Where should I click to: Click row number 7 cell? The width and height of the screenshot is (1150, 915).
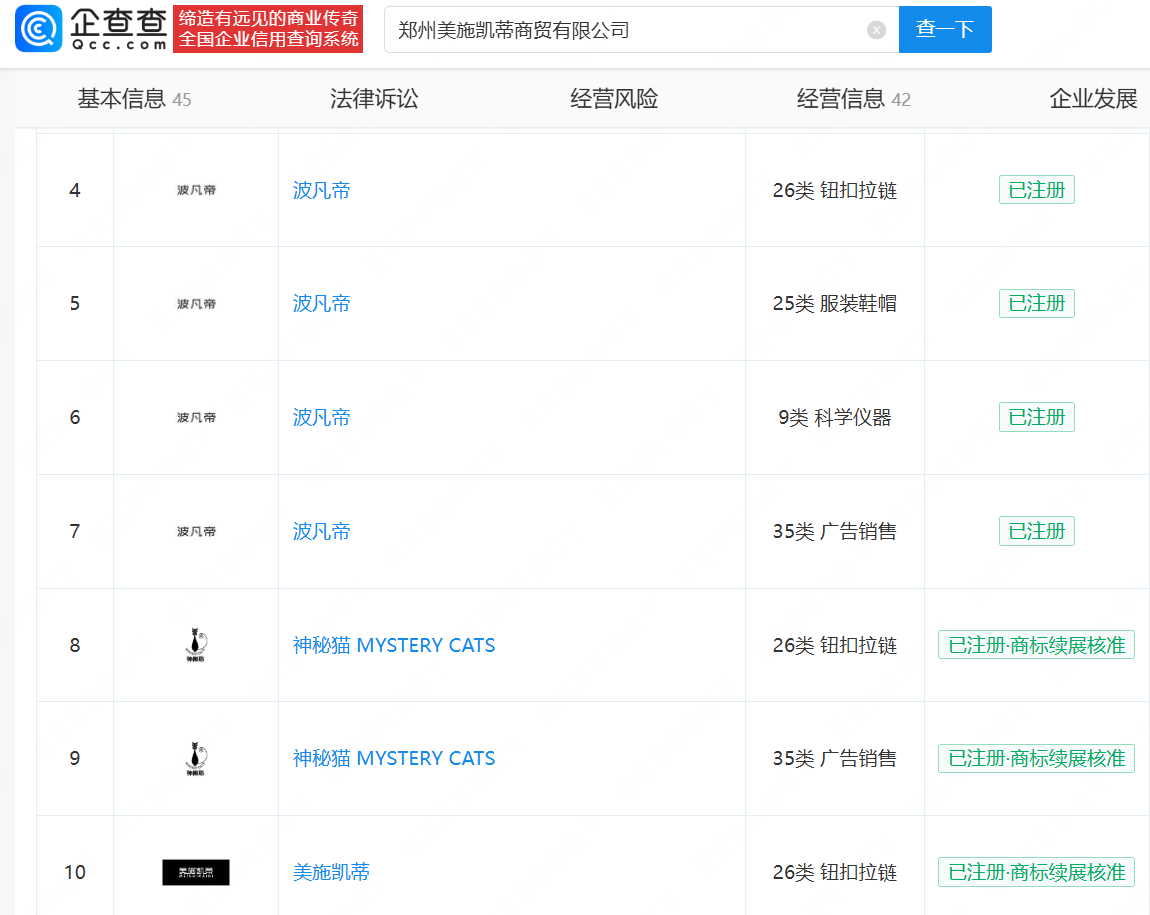coord(75,532)
